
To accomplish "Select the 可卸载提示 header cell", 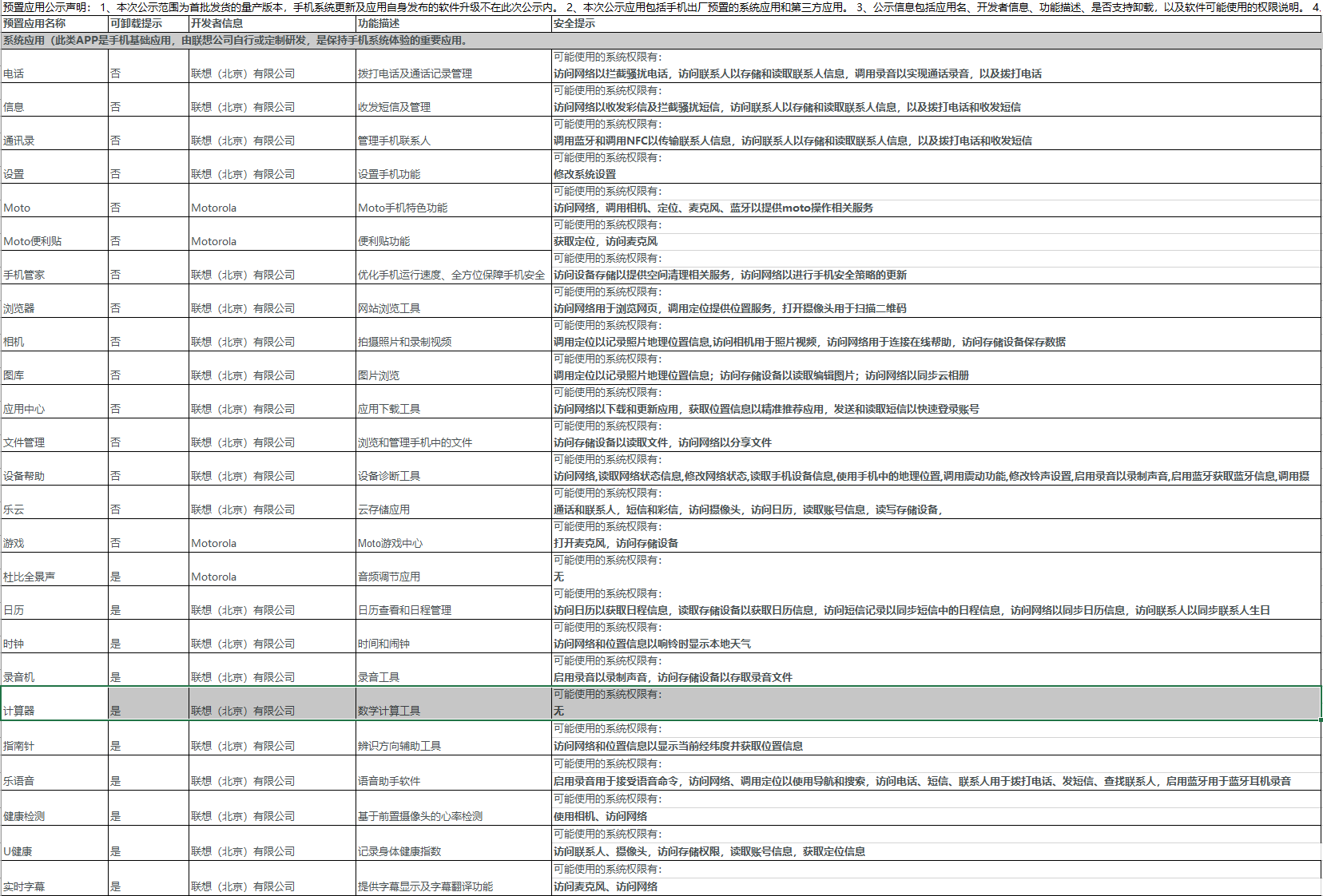I will (x=149, y=24).
